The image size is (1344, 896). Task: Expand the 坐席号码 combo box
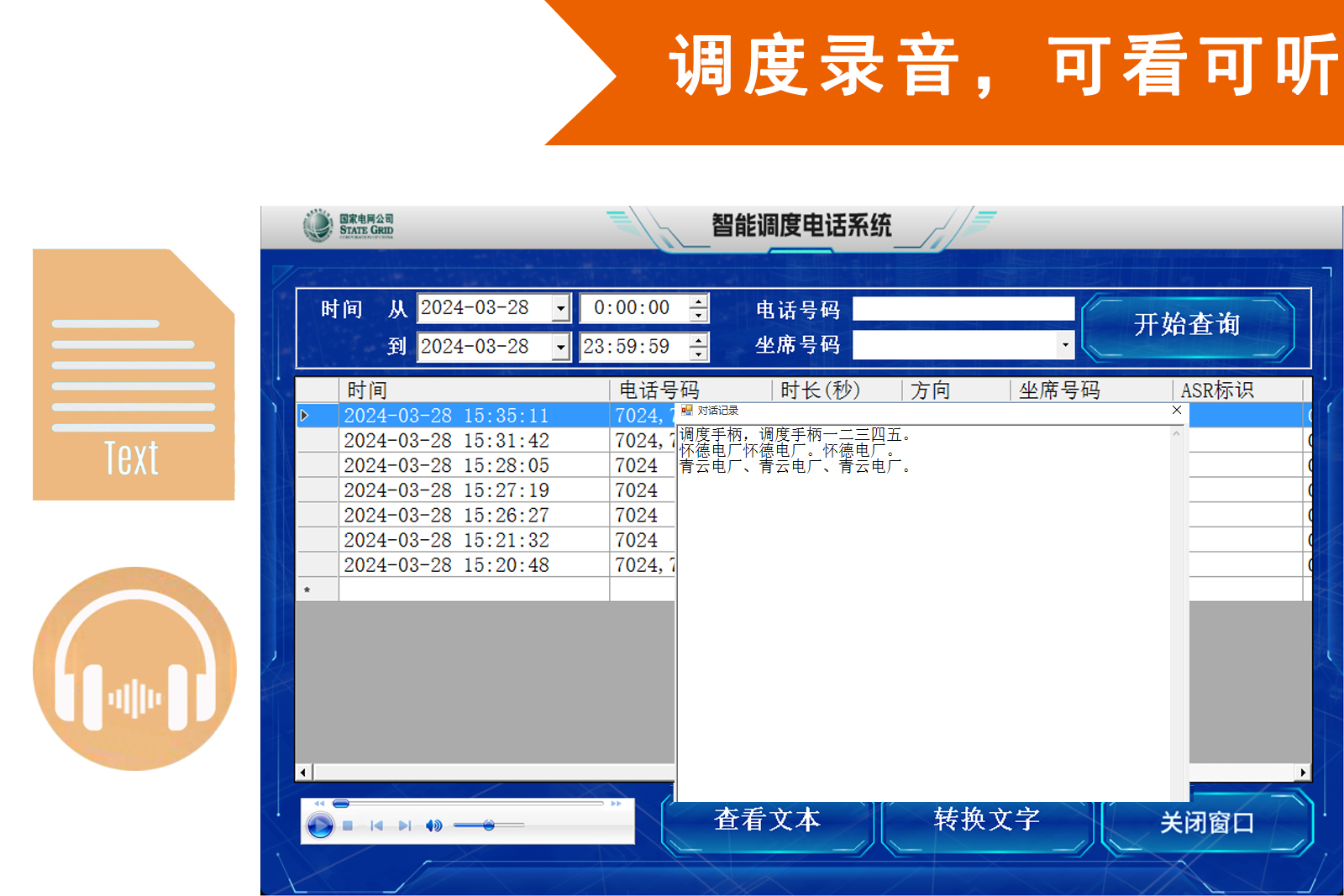tap(1065, 345)
